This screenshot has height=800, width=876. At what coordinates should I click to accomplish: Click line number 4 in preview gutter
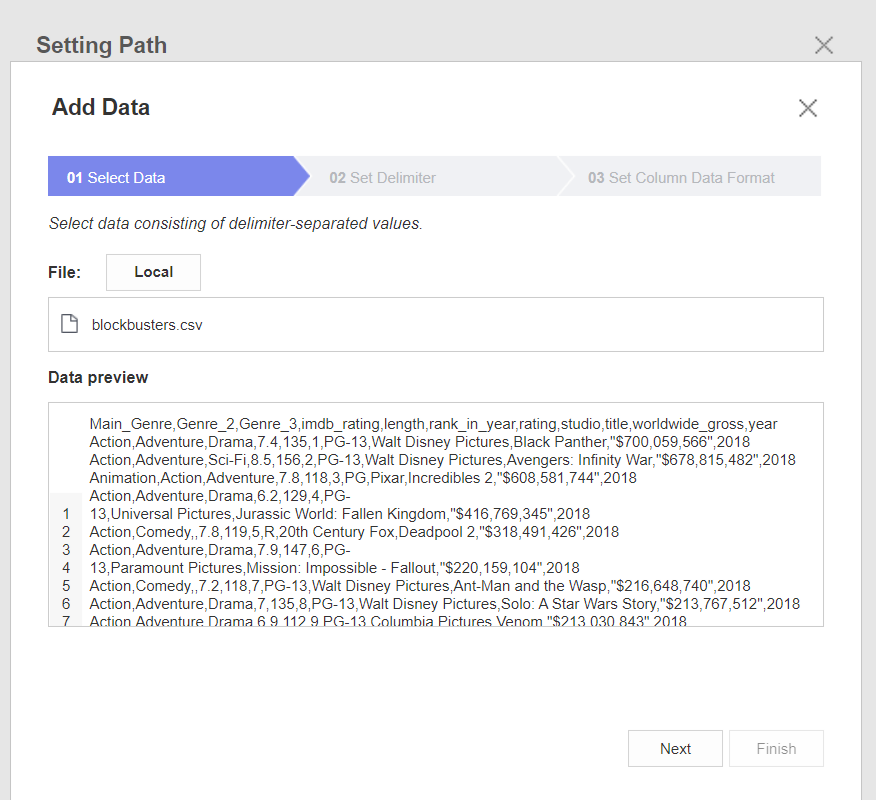[x=66, y=568]
